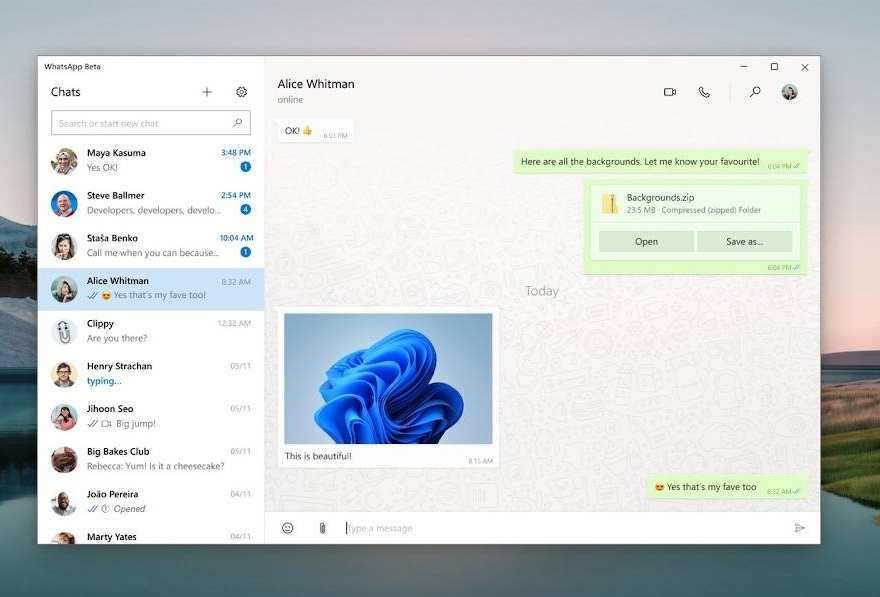The image size is (880, 597).
Task: Start a new chat with plus icon
Action: pos(207,92)
